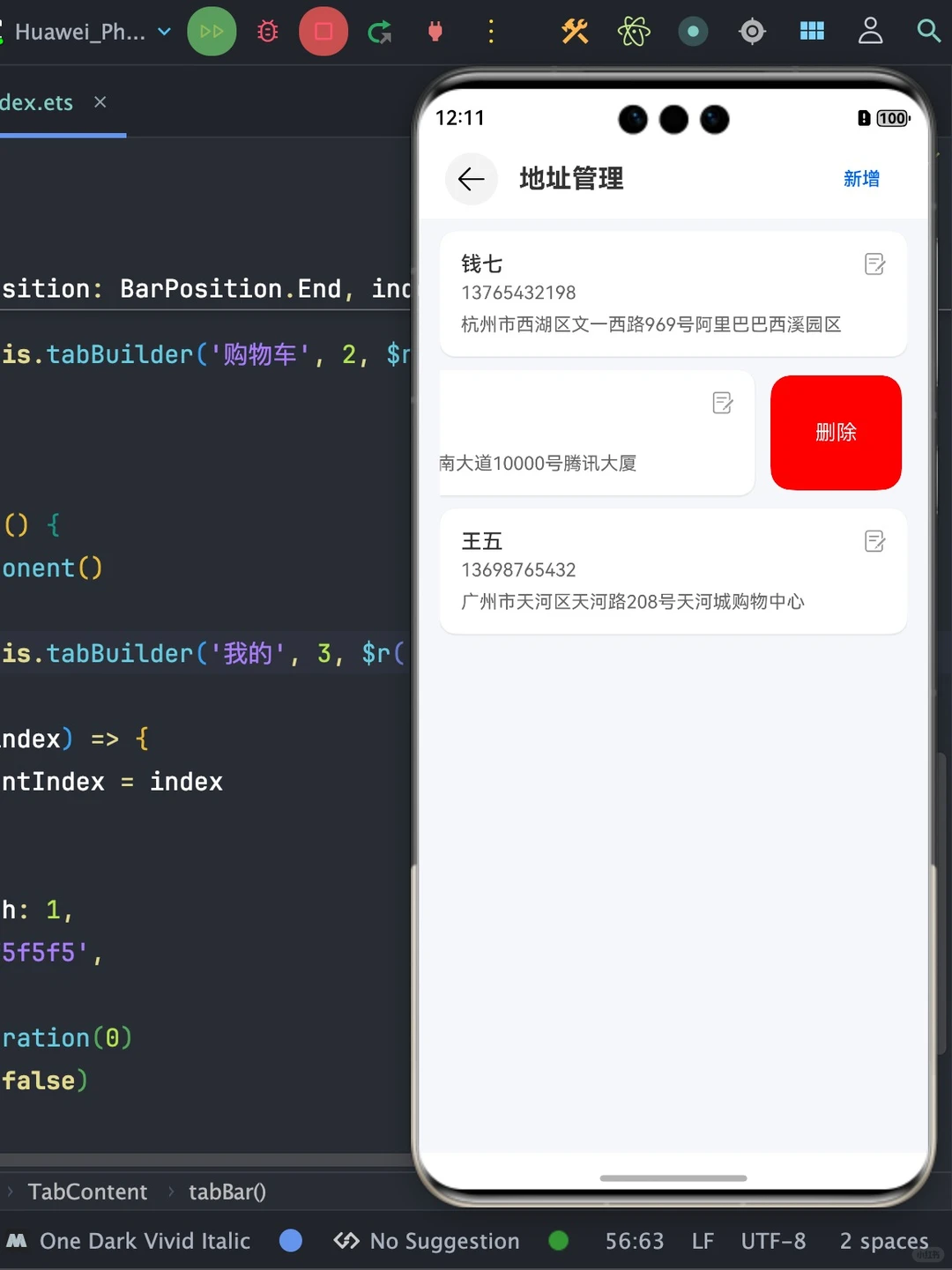This screenshot has height=1270, width=952.
Task: Run the app on the Huawei phone
Action: pos(212,31)
